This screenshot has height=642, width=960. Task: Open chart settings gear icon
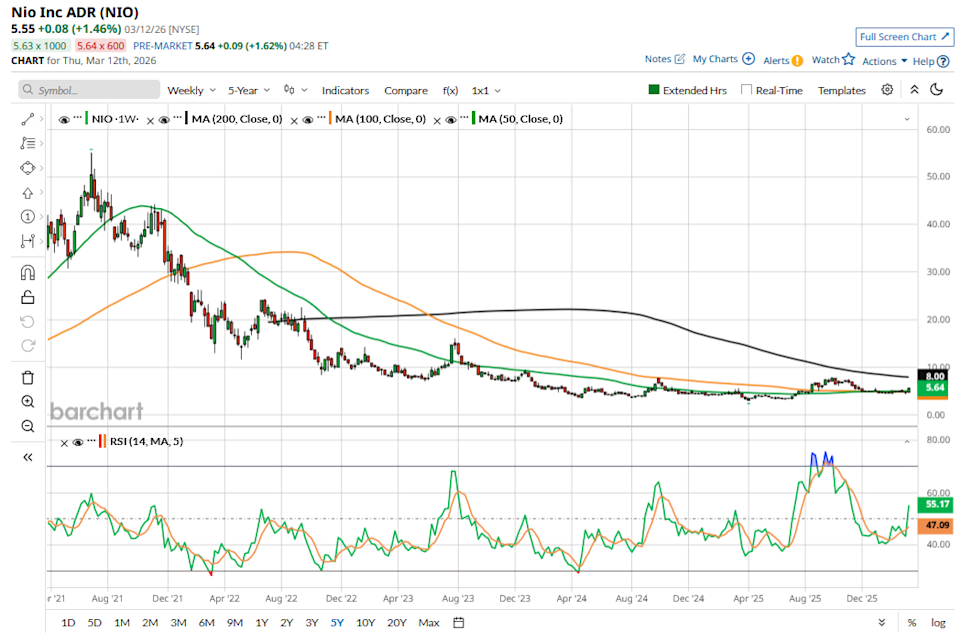click(887, 90)
